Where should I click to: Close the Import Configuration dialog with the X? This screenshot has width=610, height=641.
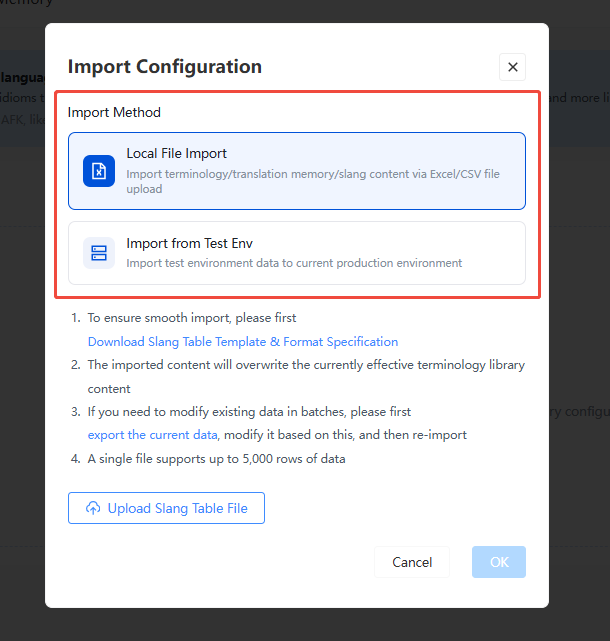[x=512, y=67]
